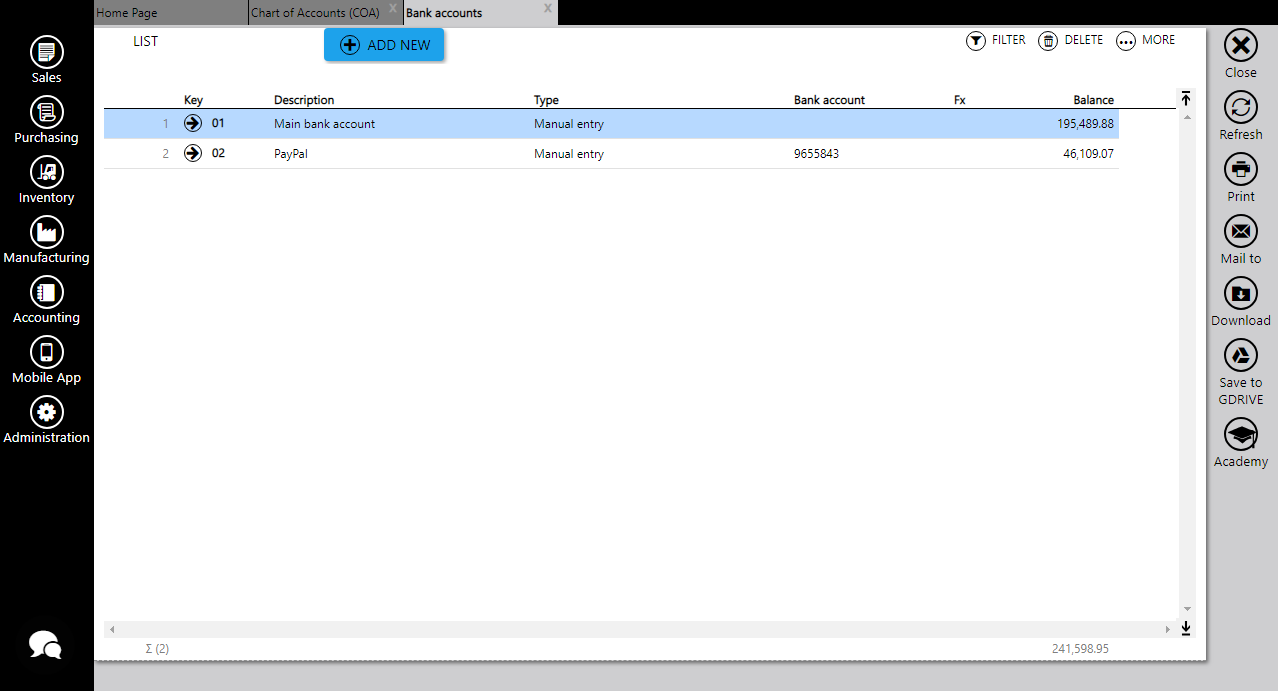Screen dimensions: 1278x691
Task: Open the Administration gear icon
Action: click(x=47, y=412)
